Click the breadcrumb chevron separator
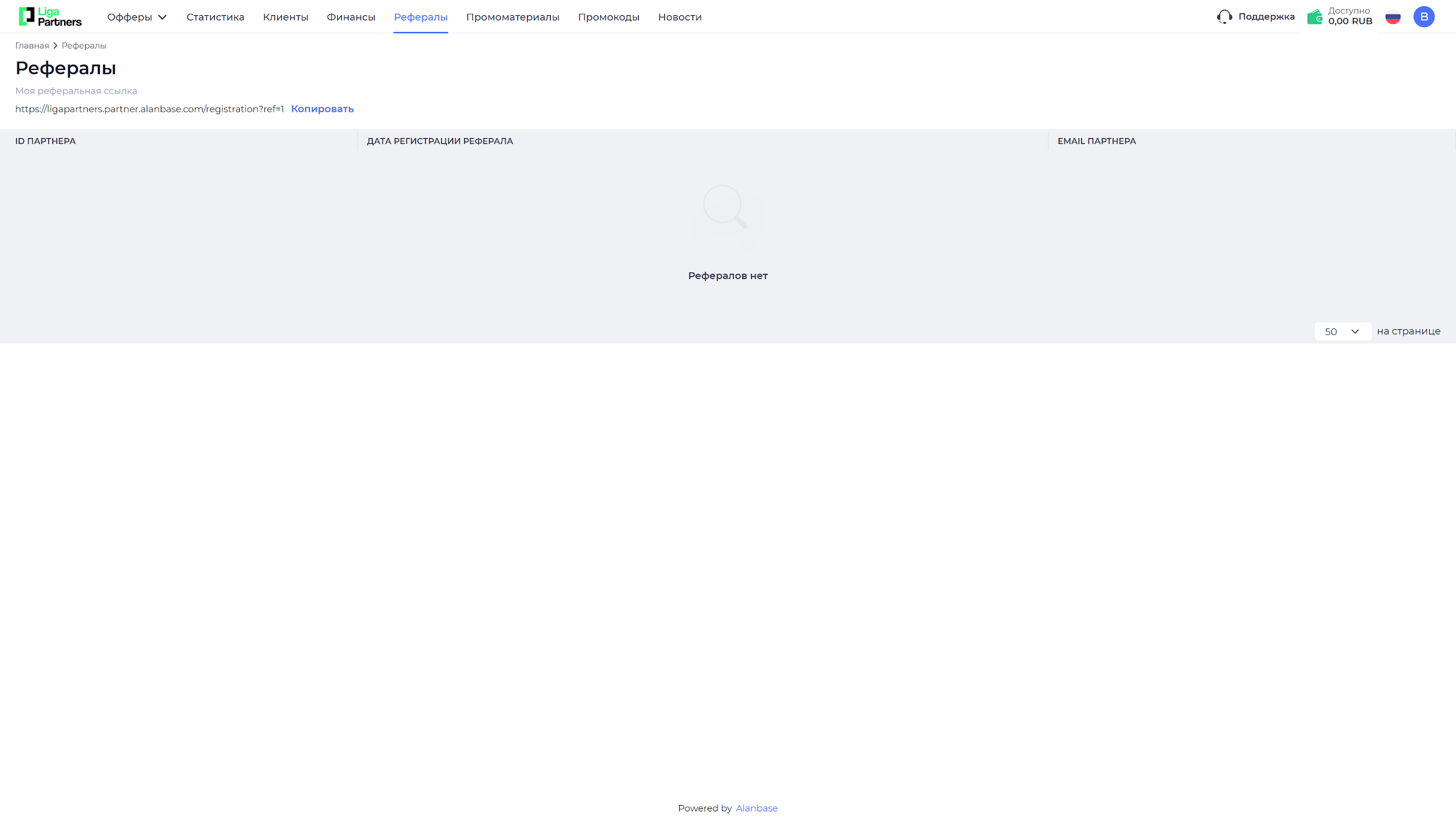 pos(55,45)
